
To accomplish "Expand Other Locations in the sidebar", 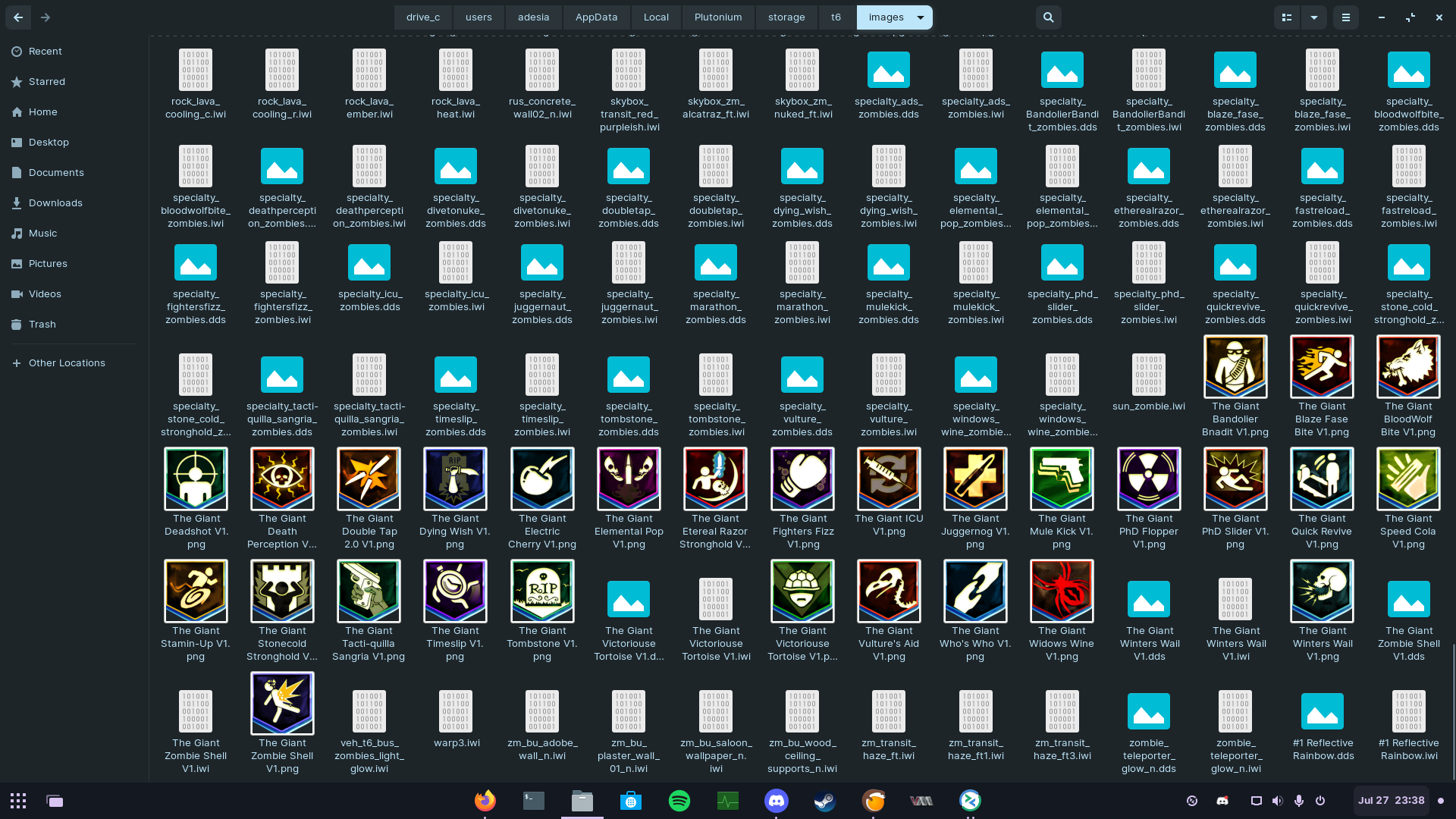I will tap(67, 362).
